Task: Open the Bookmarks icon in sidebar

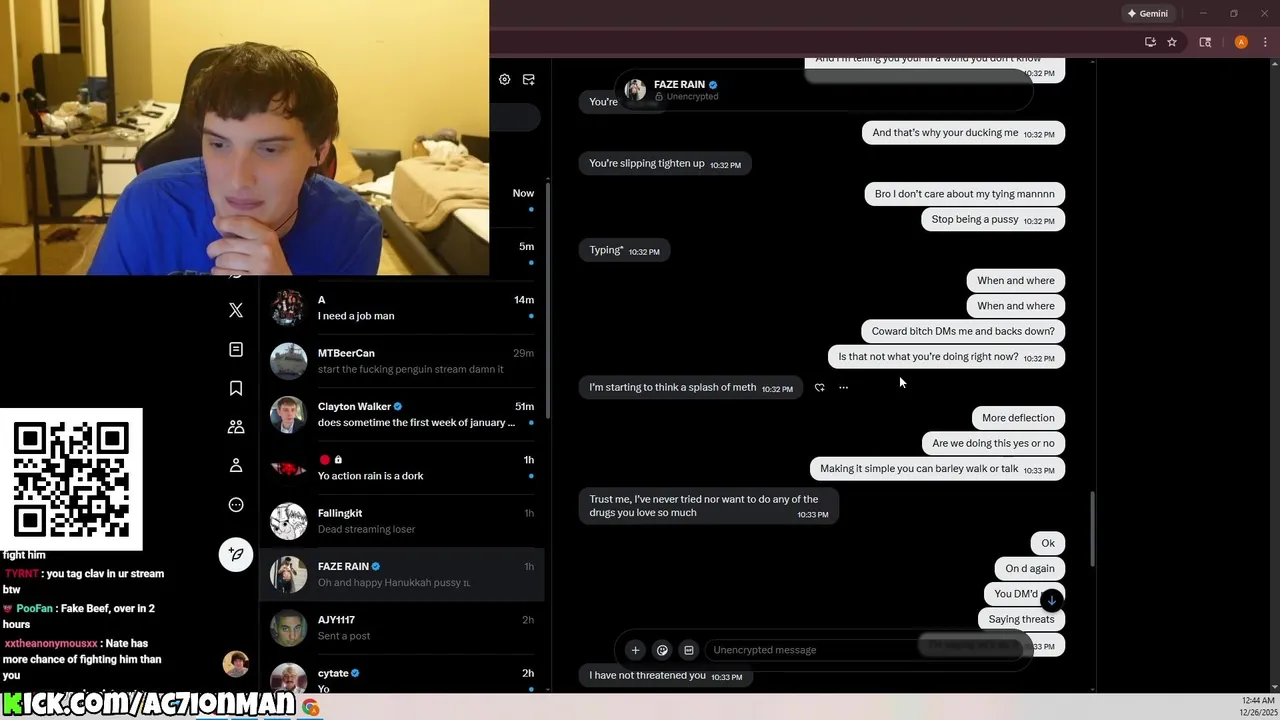Action: pos(236,388)
